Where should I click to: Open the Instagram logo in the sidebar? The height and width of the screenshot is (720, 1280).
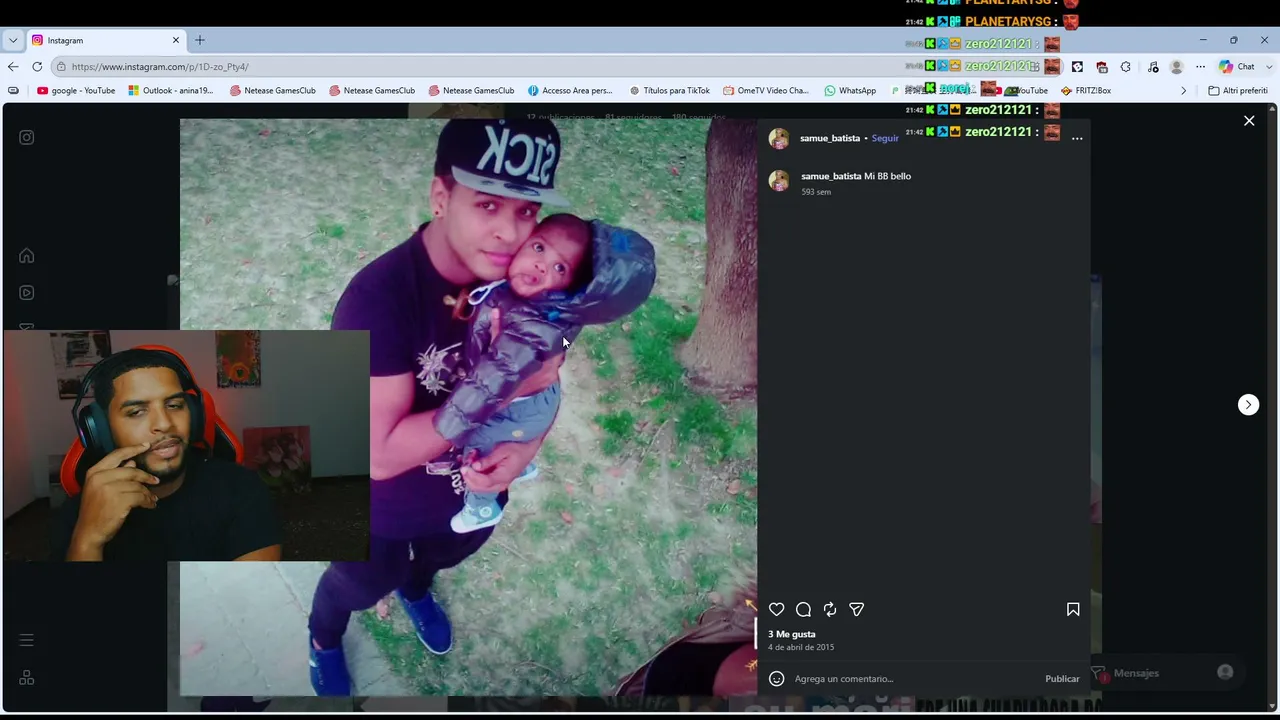click(x=27, y=137)
